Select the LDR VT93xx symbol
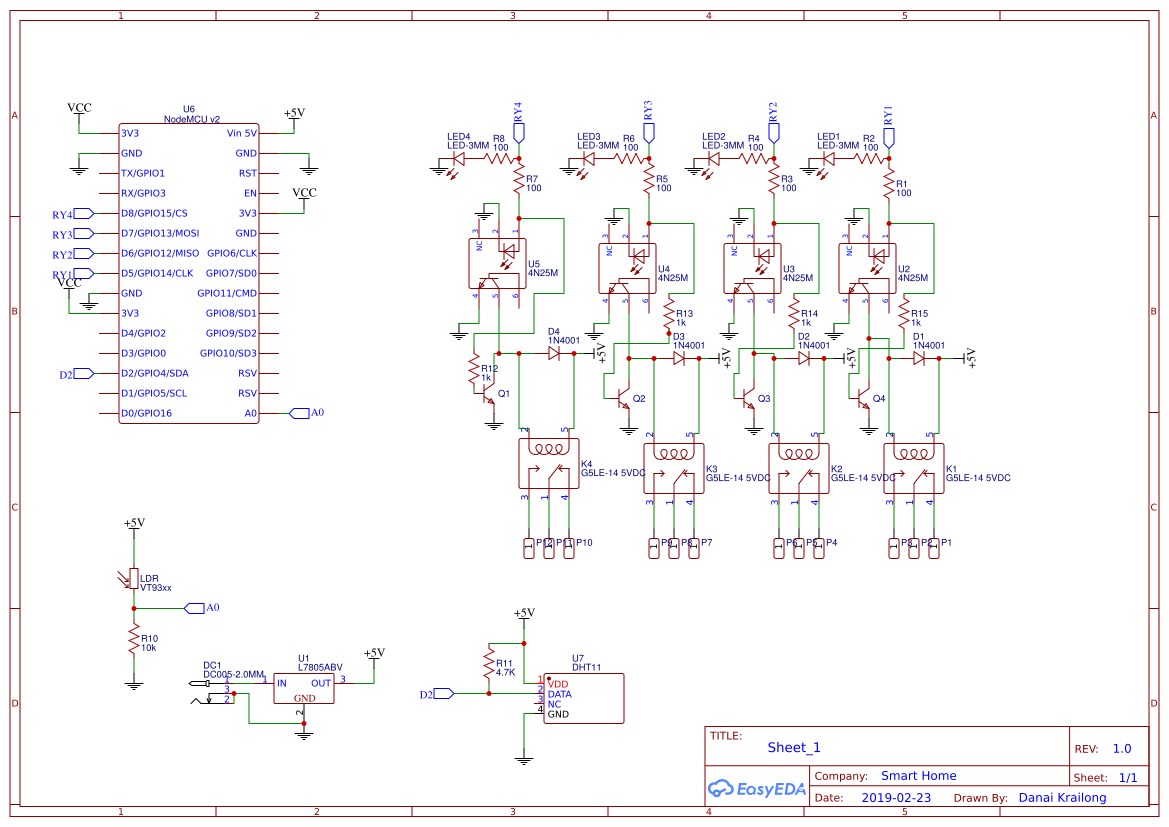Image resolution: width=1169 pixels, height=827 pixels. coord(133,578)
